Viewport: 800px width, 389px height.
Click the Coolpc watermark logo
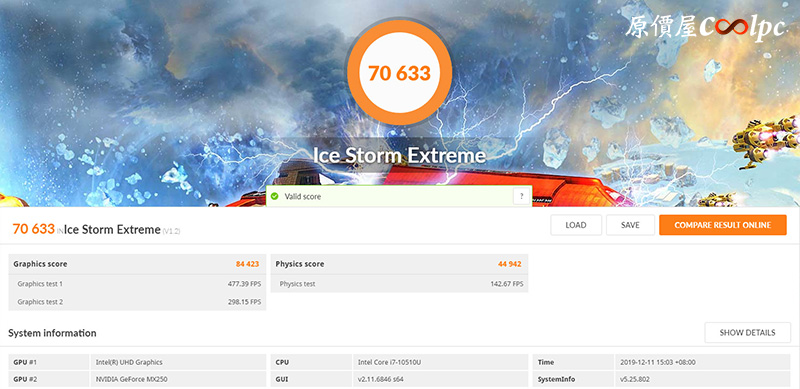coord(705,27)
